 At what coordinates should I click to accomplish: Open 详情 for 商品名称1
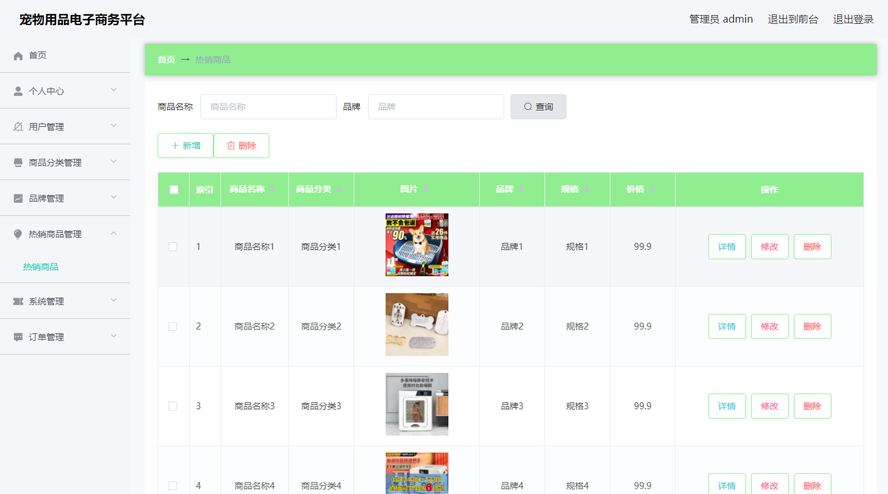pyautogui.click(x=727, y=247)
